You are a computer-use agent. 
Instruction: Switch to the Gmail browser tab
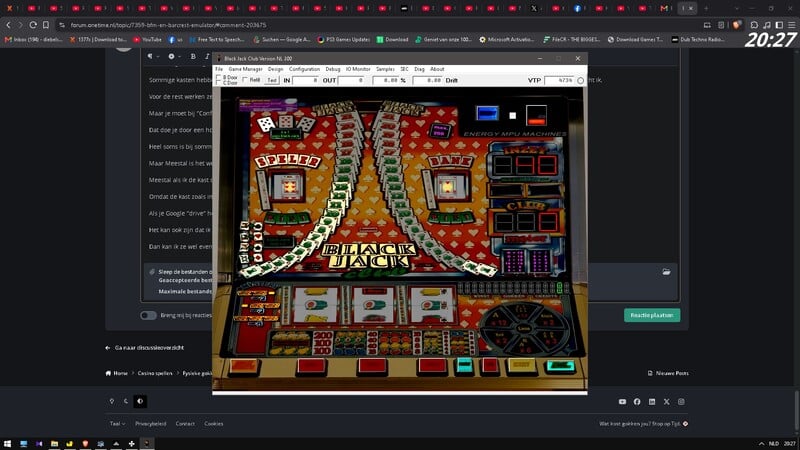[666, 8]
